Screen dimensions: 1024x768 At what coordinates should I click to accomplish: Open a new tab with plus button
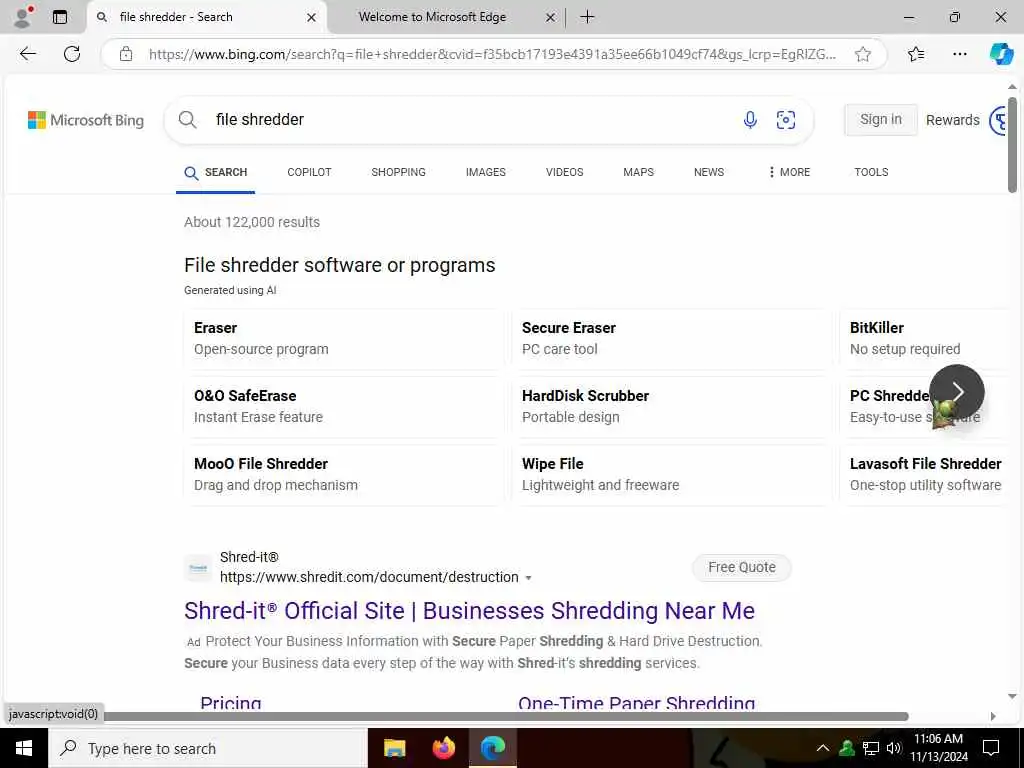[x=587, y=17]
